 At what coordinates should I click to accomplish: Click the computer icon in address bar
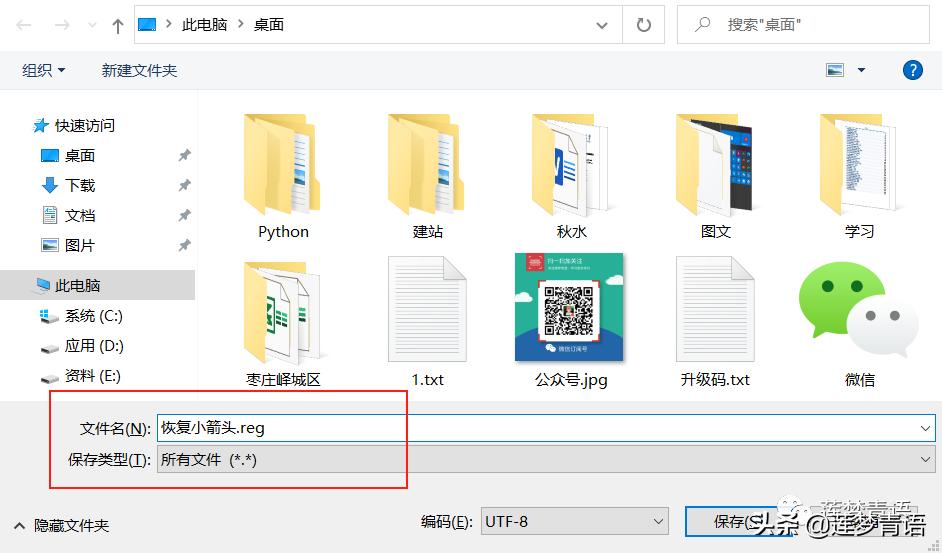[x=147, y=25]
